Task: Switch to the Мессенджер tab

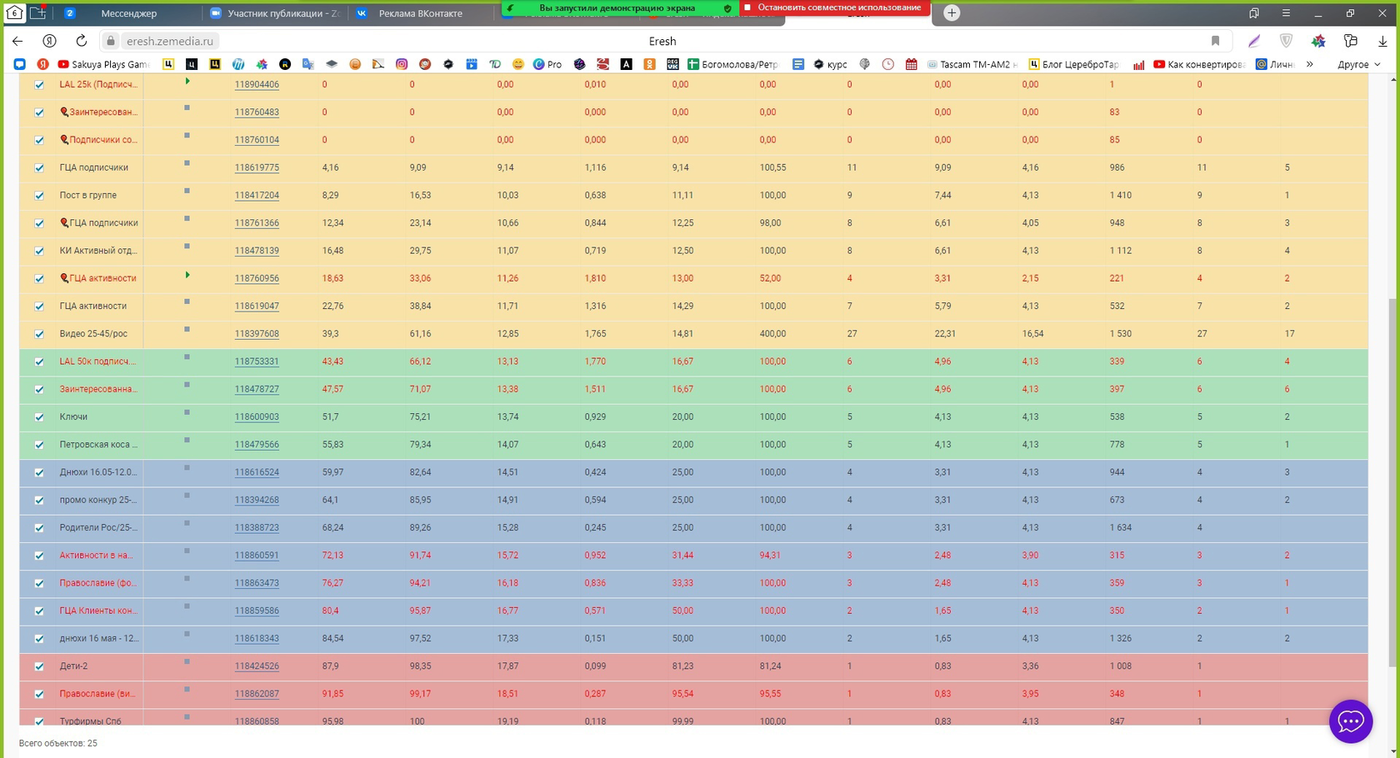Action: click(x=129, y=13)
